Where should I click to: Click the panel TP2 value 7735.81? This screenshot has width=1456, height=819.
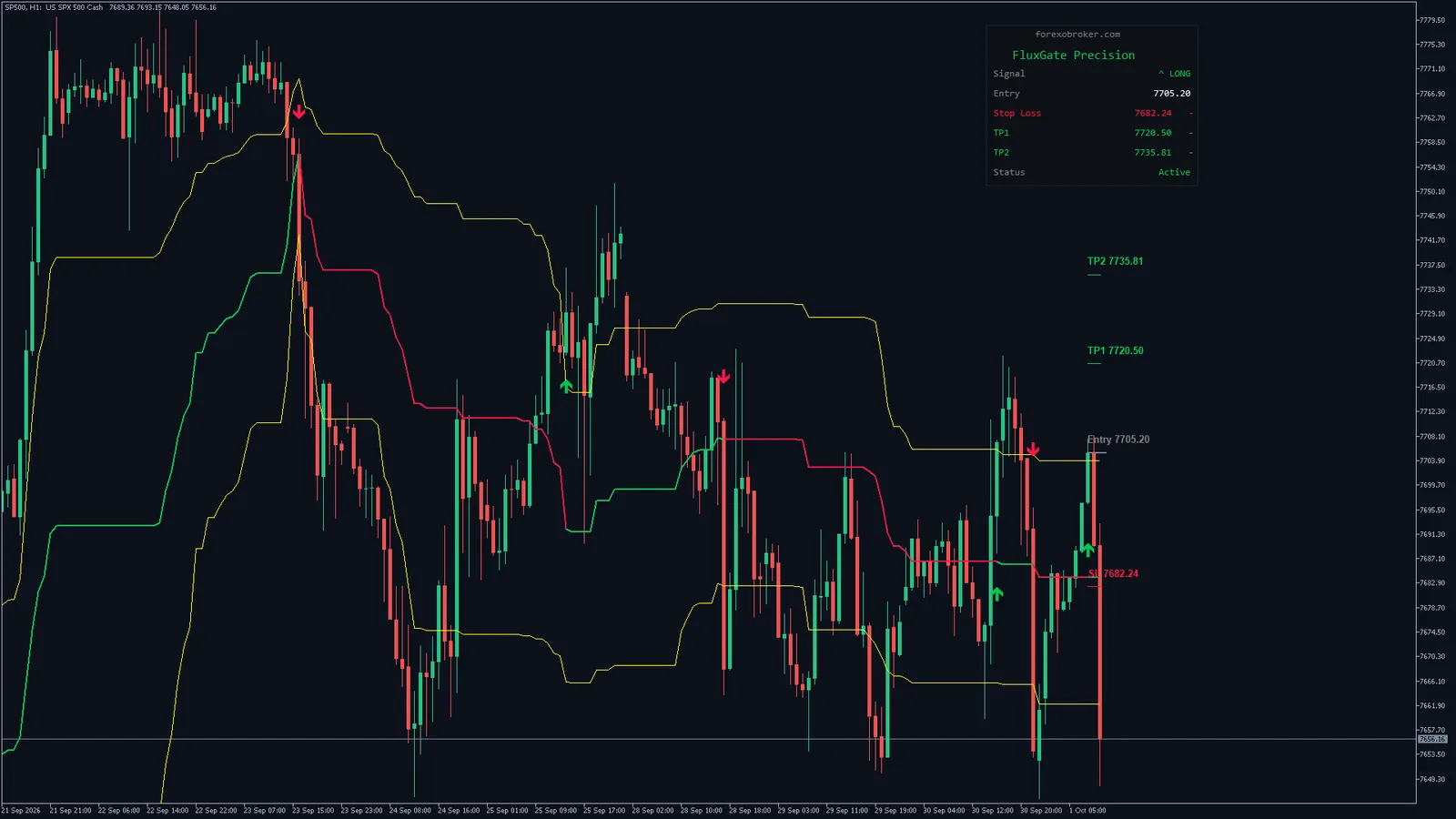tap(1153, 153)
